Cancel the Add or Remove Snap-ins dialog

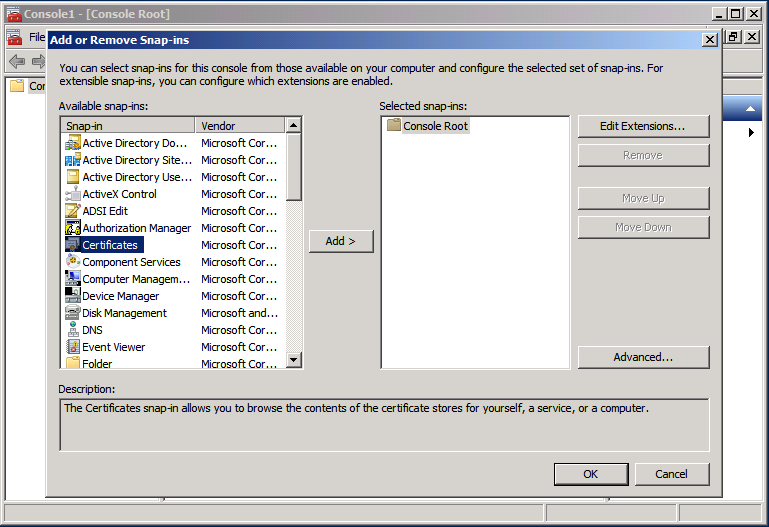click(671, 474)
